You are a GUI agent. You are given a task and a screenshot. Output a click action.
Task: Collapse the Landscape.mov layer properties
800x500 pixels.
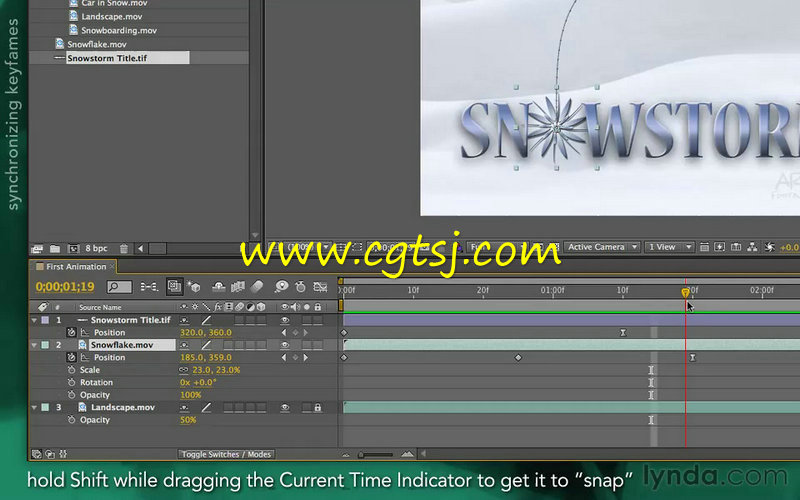[x=34, y=408]
